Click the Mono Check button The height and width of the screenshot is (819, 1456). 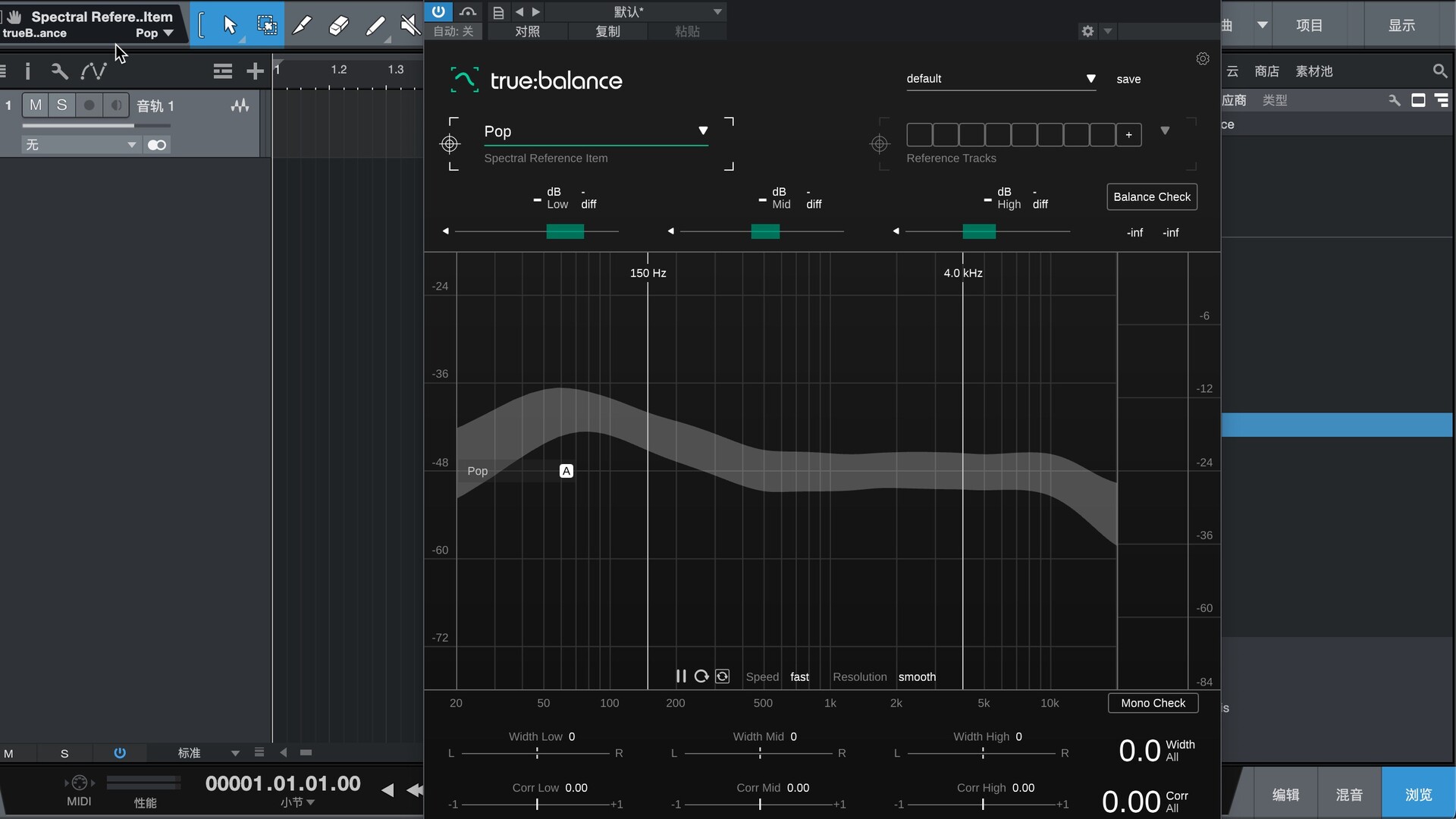coord(1153,703)
